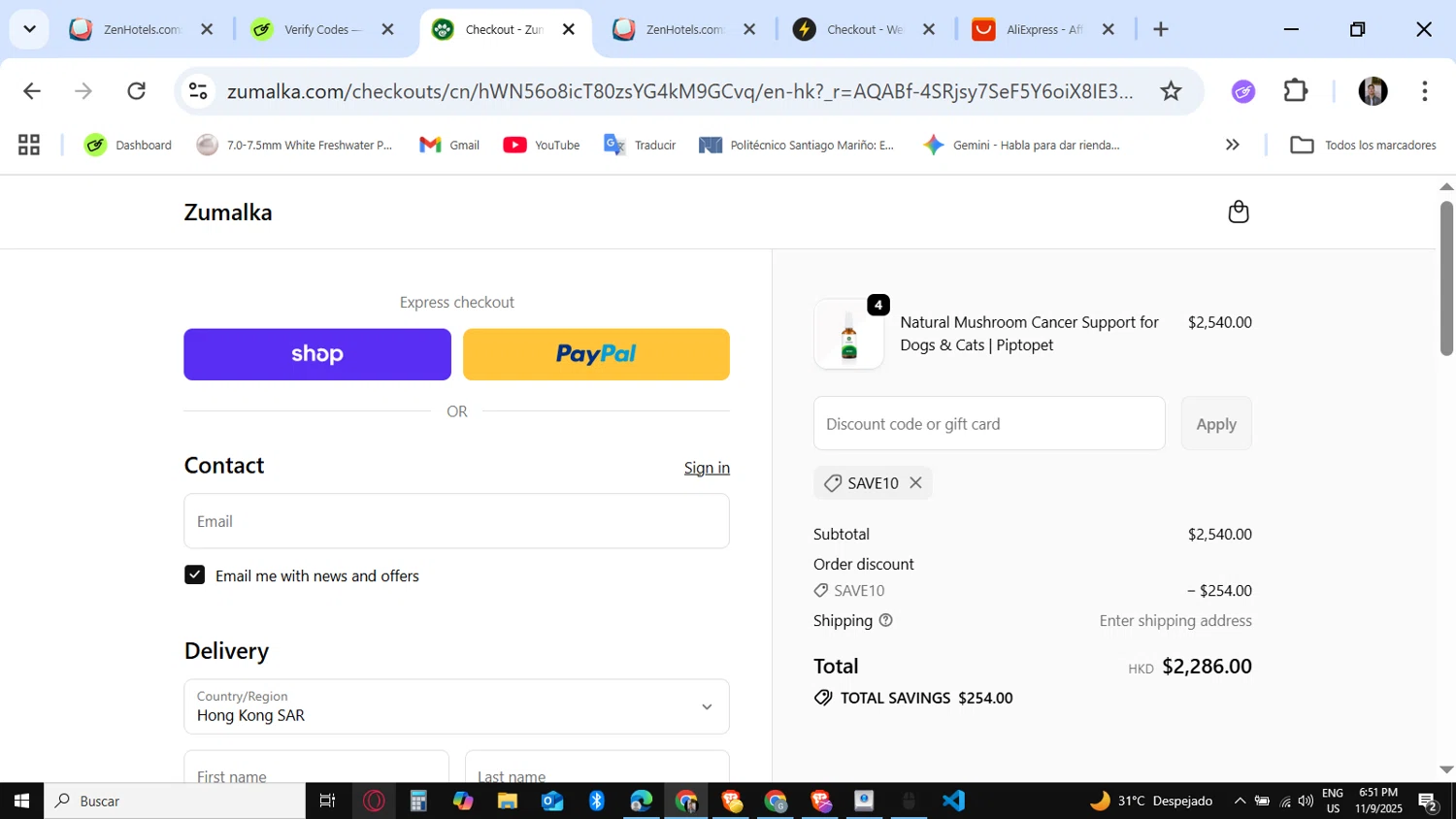Click the Sign in link

(x=707, y=468)
